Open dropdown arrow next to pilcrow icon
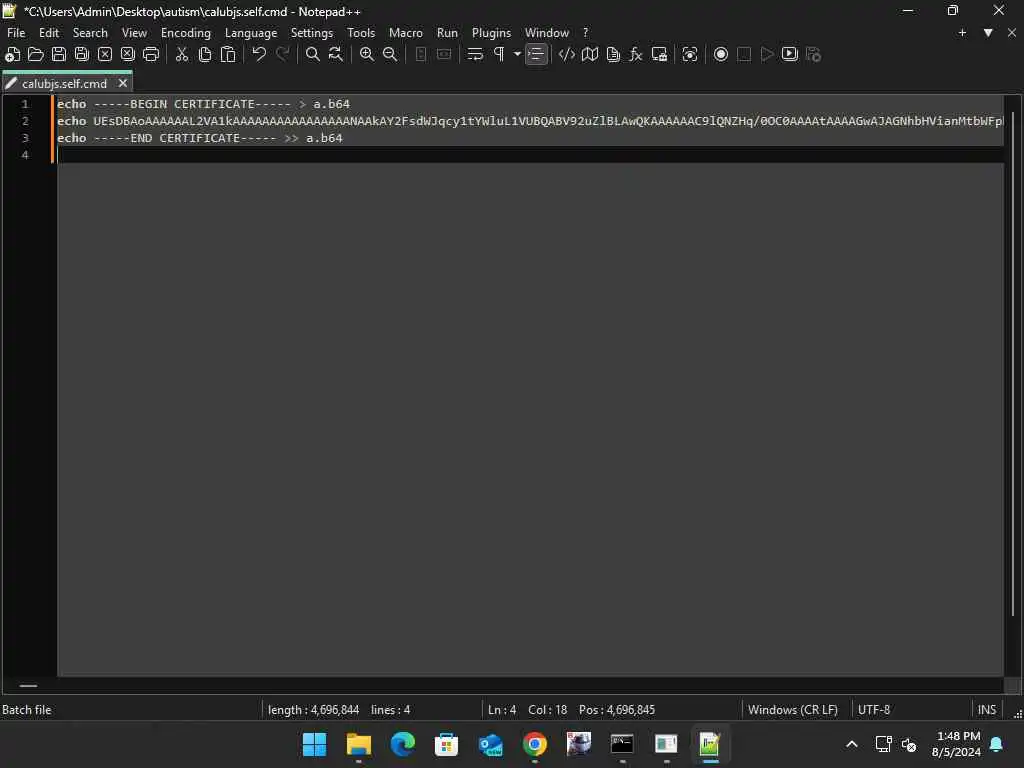 517,54
